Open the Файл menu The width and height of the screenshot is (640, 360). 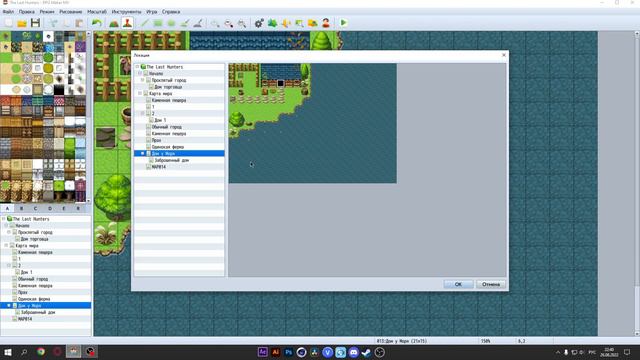8,12
